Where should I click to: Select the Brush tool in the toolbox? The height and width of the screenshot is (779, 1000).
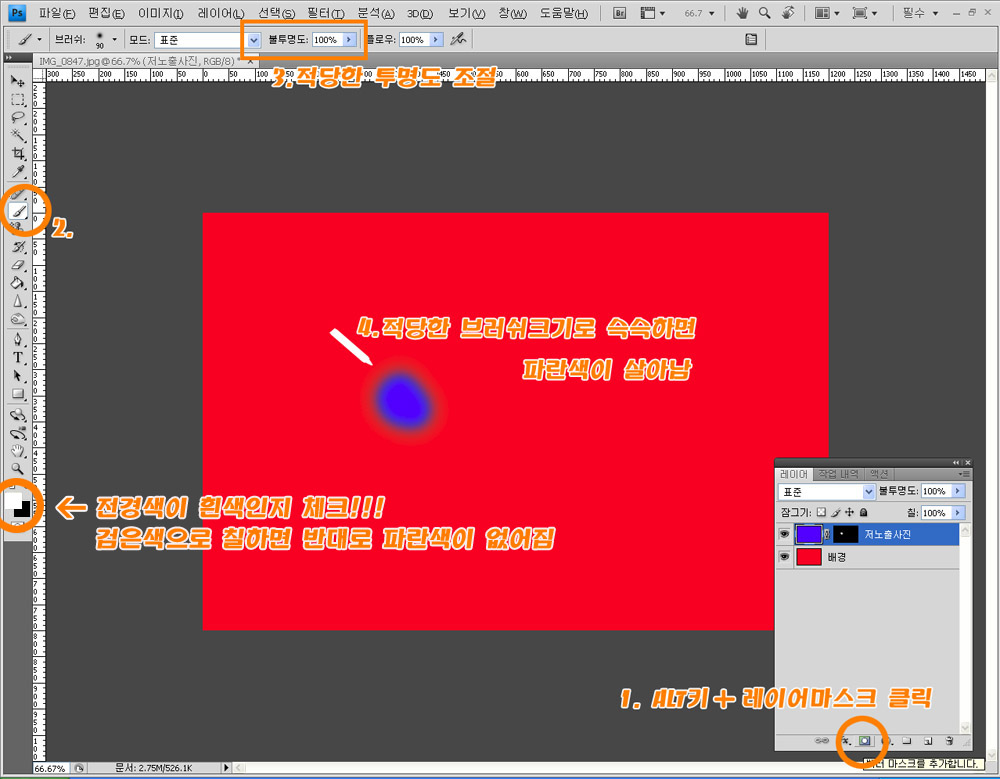point(18,210)
